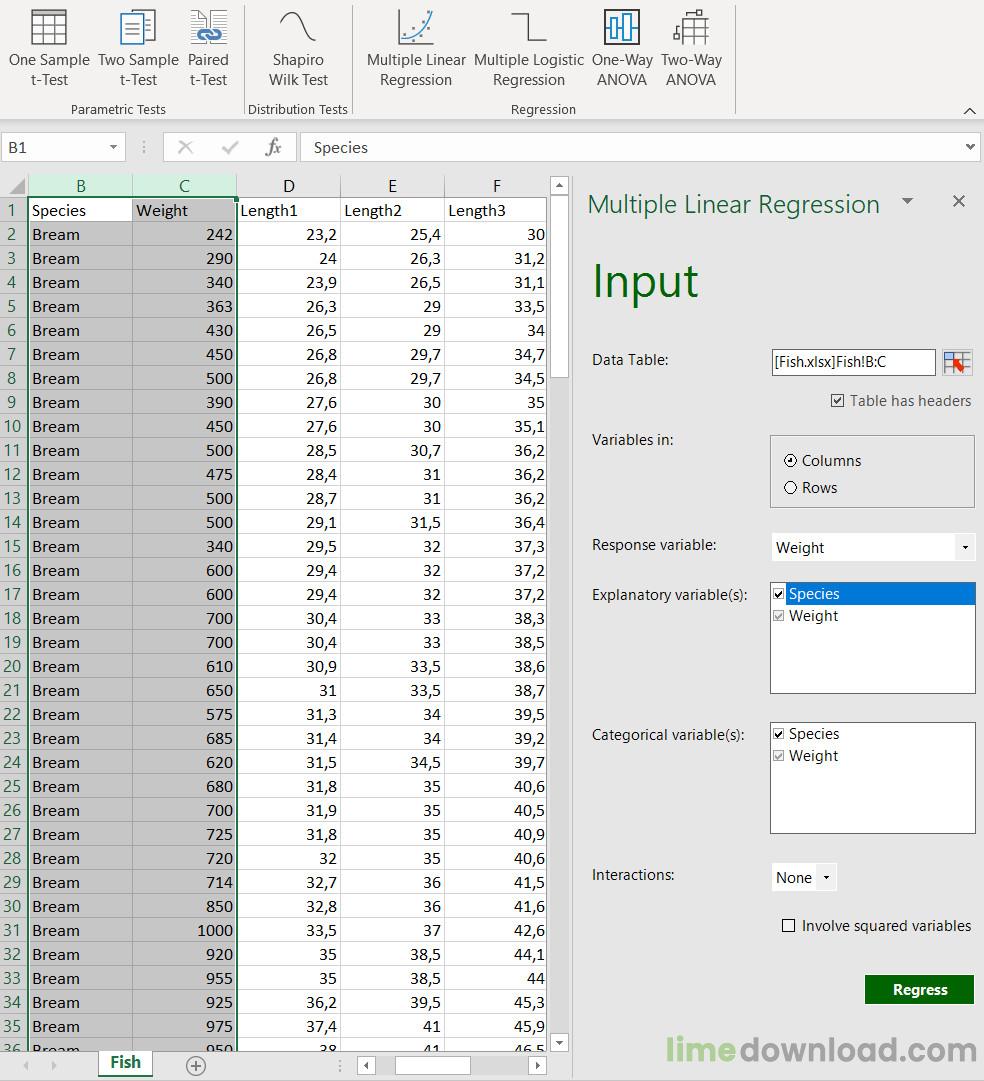Click the Data Table input field
This screenshot has height=1081, width=984.
(x=853, y=362)
